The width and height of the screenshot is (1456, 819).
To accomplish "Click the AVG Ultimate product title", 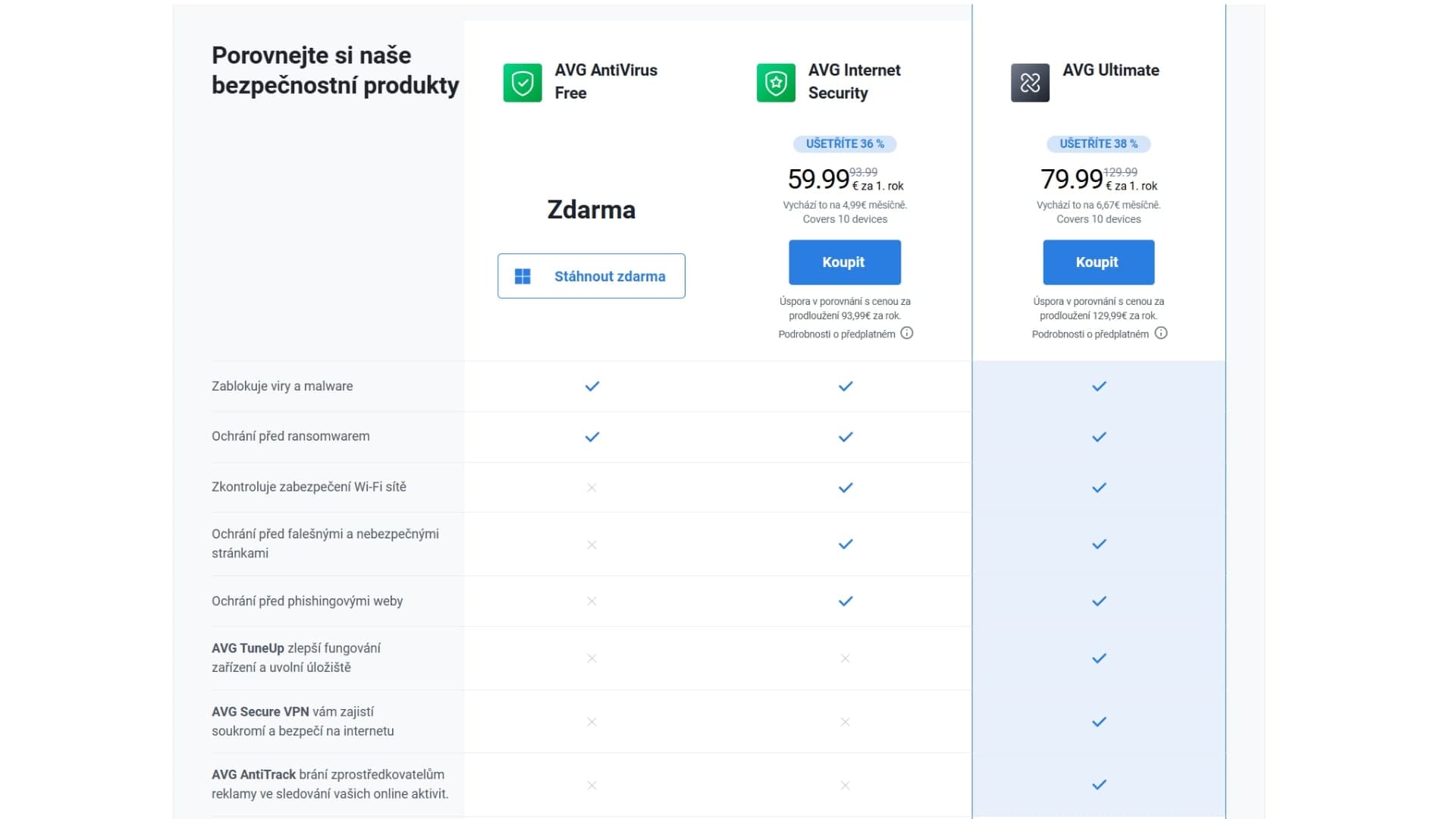I will click(1111, 71).
